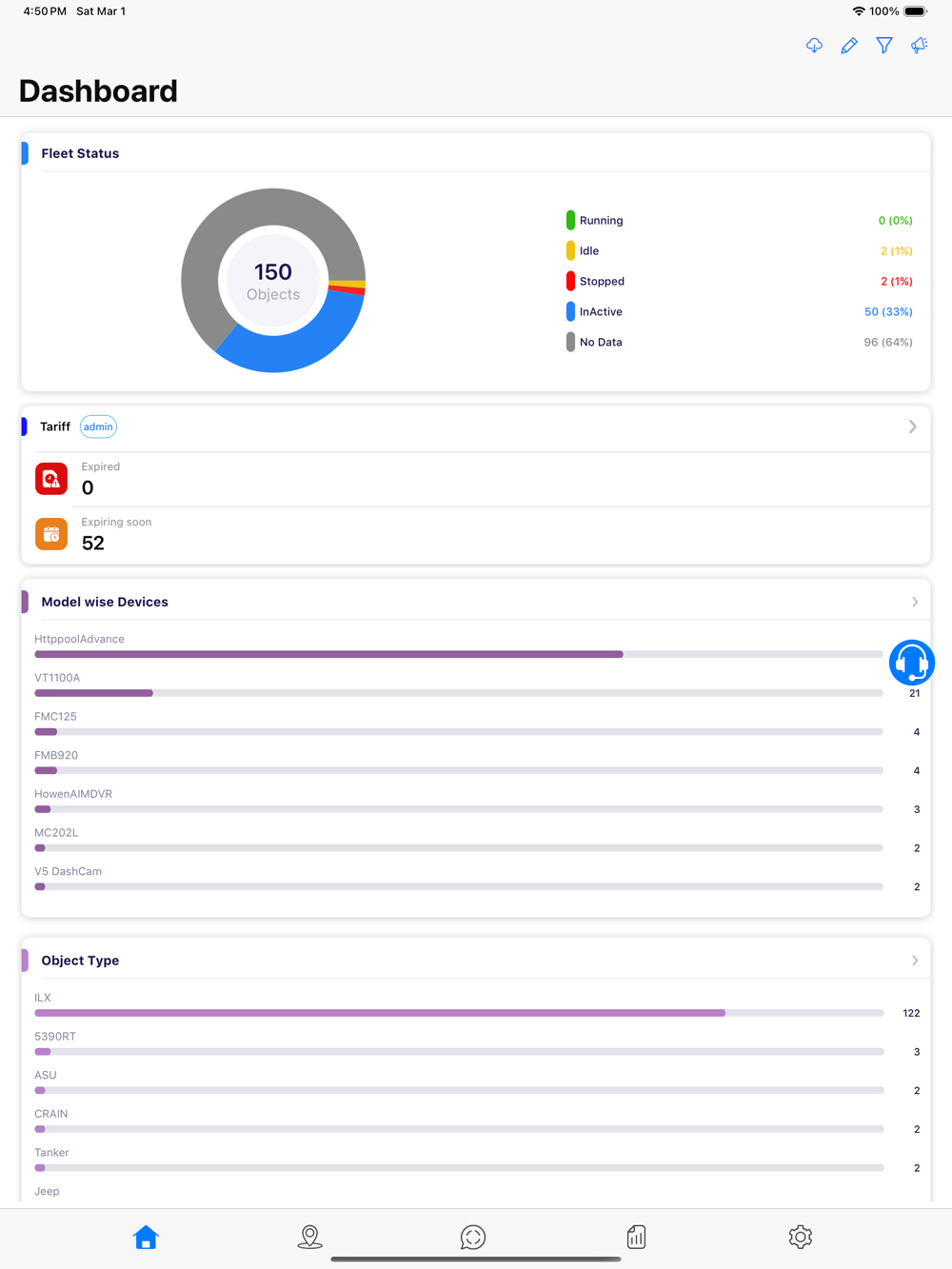Tap the orange Expiring soon calendar icon
This screenshot has width=952, height=1269.
51,534
